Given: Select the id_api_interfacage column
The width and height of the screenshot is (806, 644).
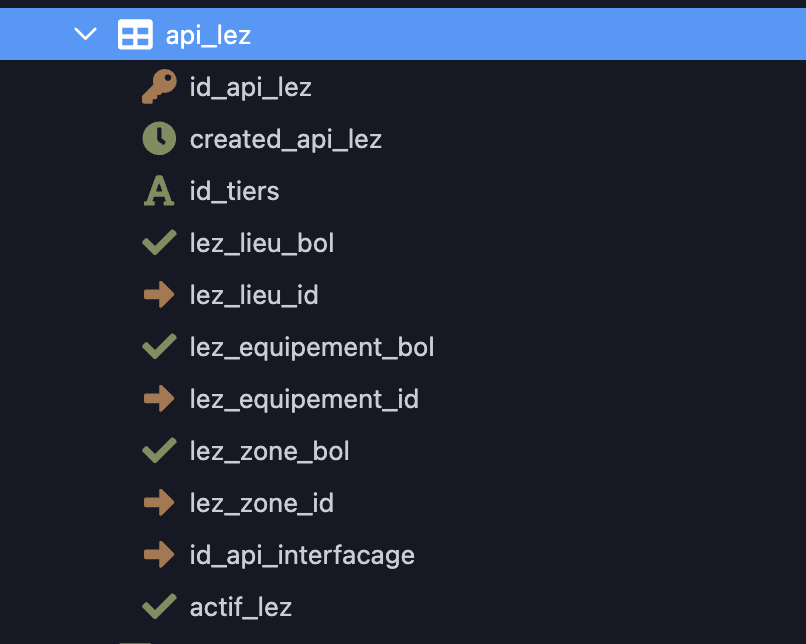Looking at the screenshot, I should pyautogui.click(x=302, y=555).
